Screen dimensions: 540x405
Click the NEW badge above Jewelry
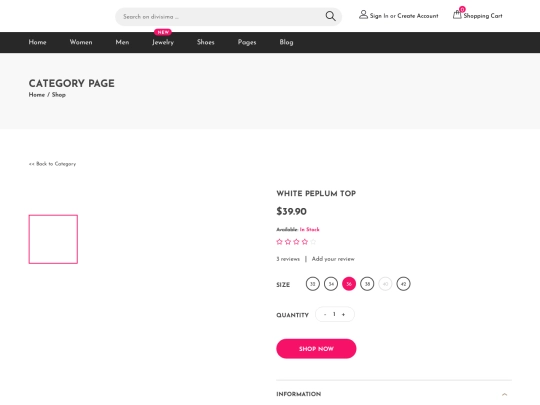pos(163,32)
